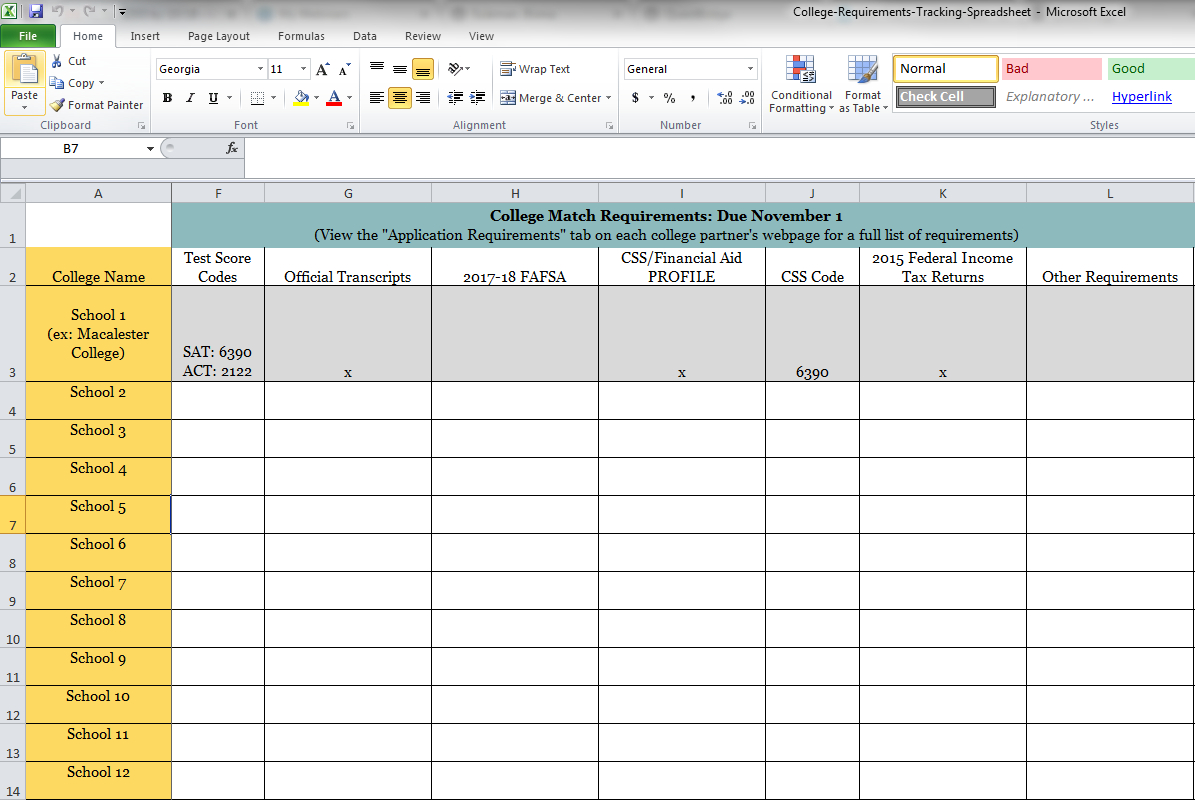Expand the General number format dropdown
1195x800 pixels.
pyautogui.click(x=750, y=69)
